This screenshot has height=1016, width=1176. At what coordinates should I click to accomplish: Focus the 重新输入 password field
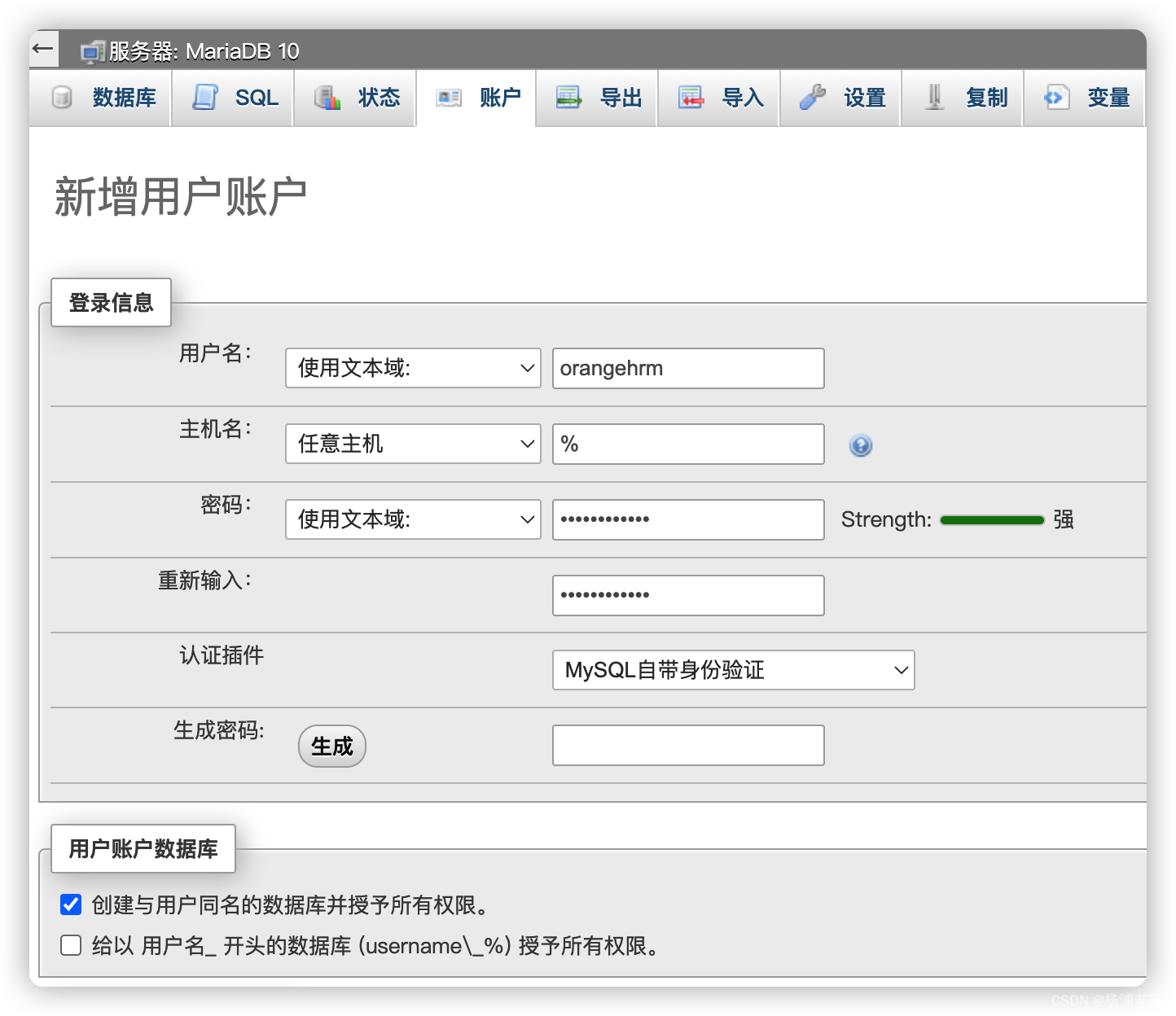coord(688,595)
